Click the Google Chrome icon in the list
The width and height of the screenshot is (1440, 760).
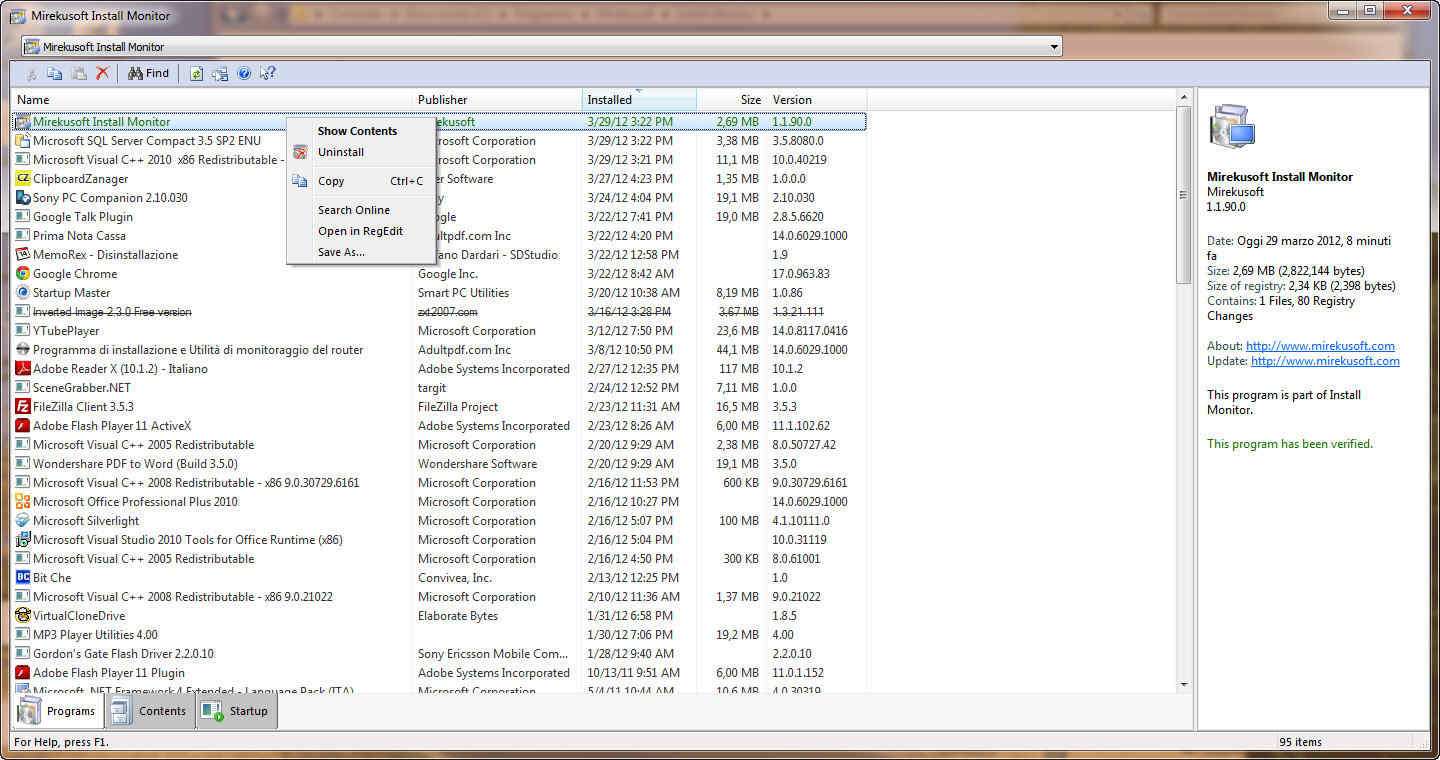pos(23,274)
